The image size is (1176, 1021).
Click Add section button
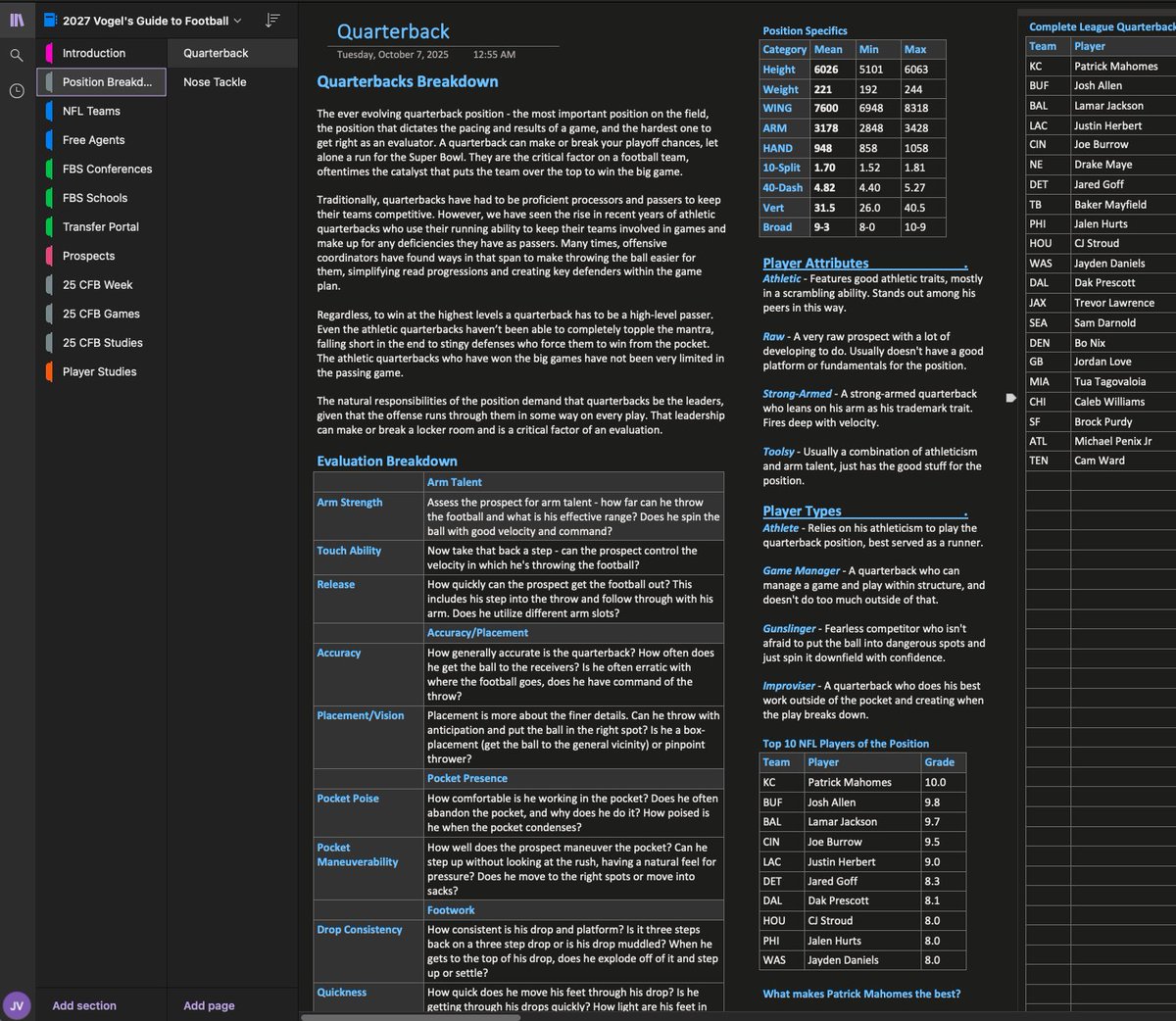pos(84,1005)
